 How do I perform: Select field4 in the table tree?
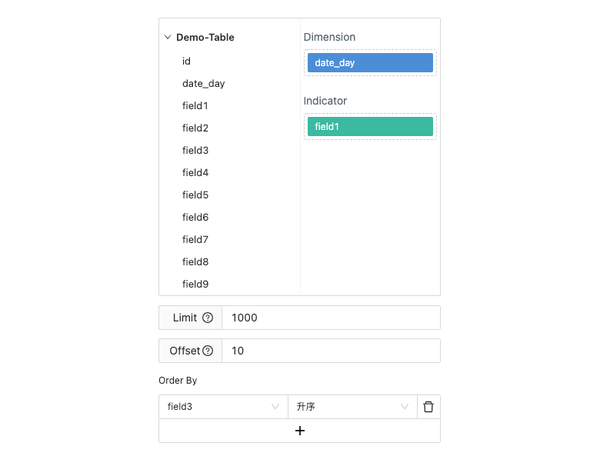coord(195,173)
